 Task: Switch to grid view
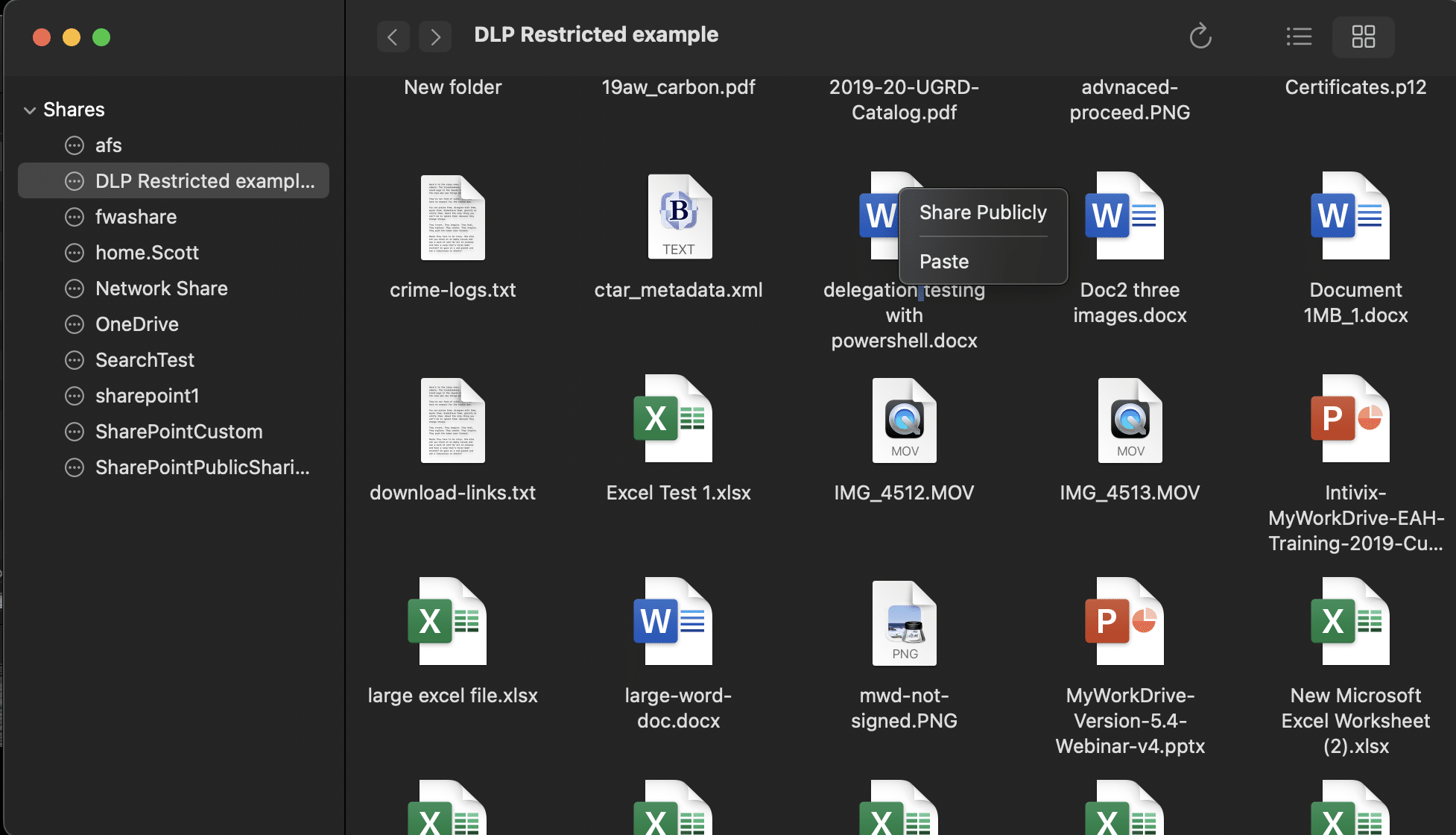[1363, 36]
